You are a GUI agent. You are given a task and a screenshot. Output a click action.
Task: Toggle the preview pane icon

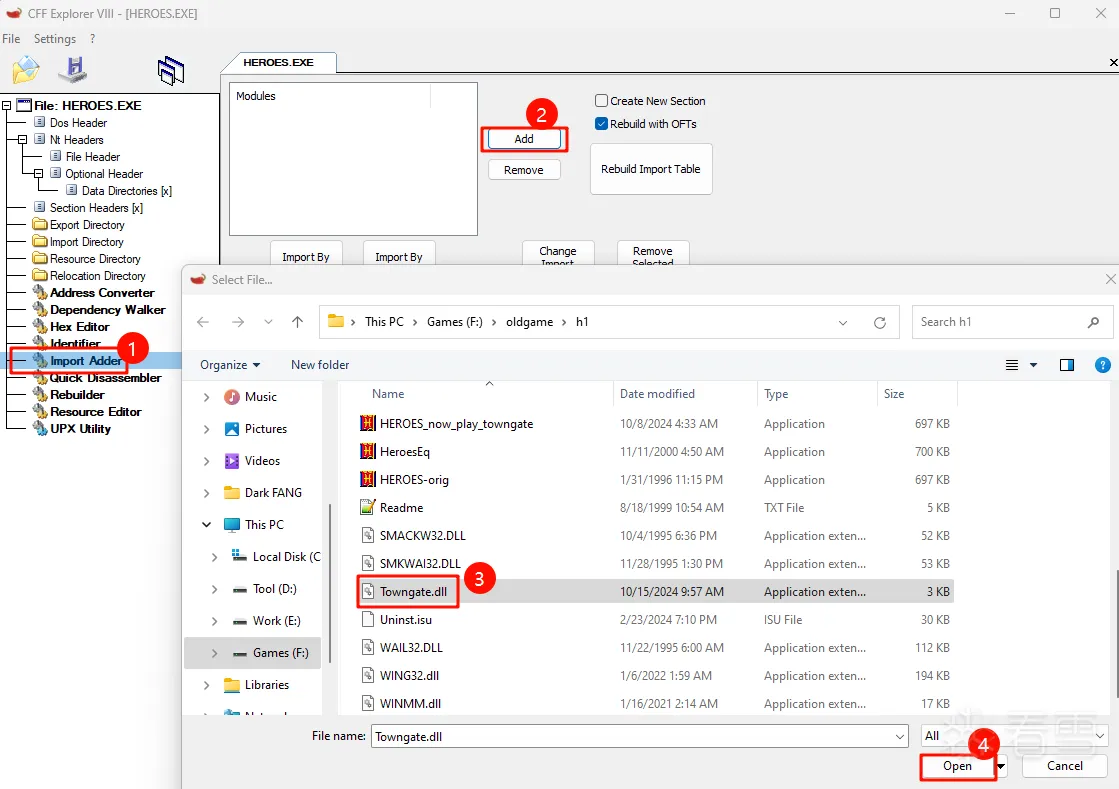click(x=1067, y=365)
